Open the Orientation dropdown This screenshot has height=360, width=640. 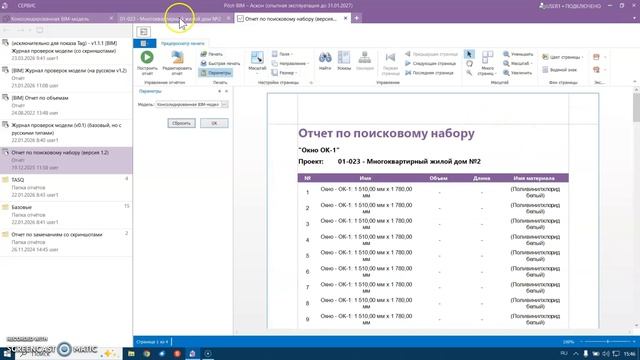(290, 63)
